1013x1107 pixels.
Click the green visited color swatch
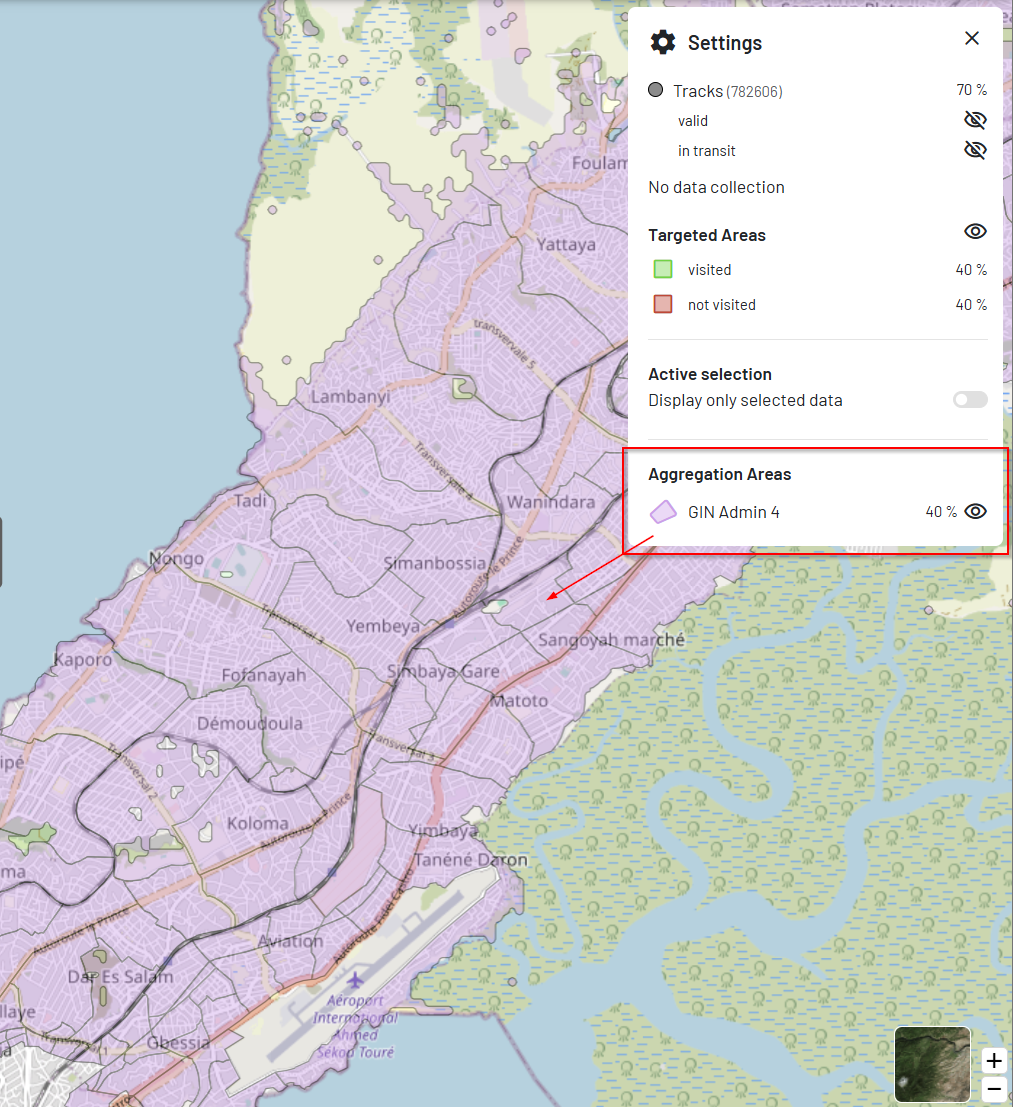[663, 269]
